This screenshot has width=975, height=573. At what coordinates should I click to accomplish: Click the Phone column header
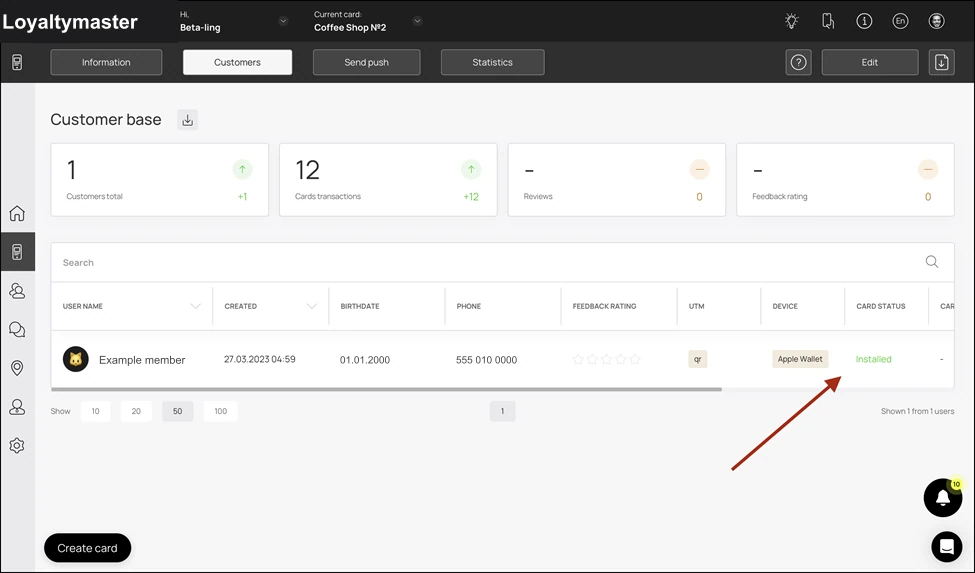coord(469,306)
